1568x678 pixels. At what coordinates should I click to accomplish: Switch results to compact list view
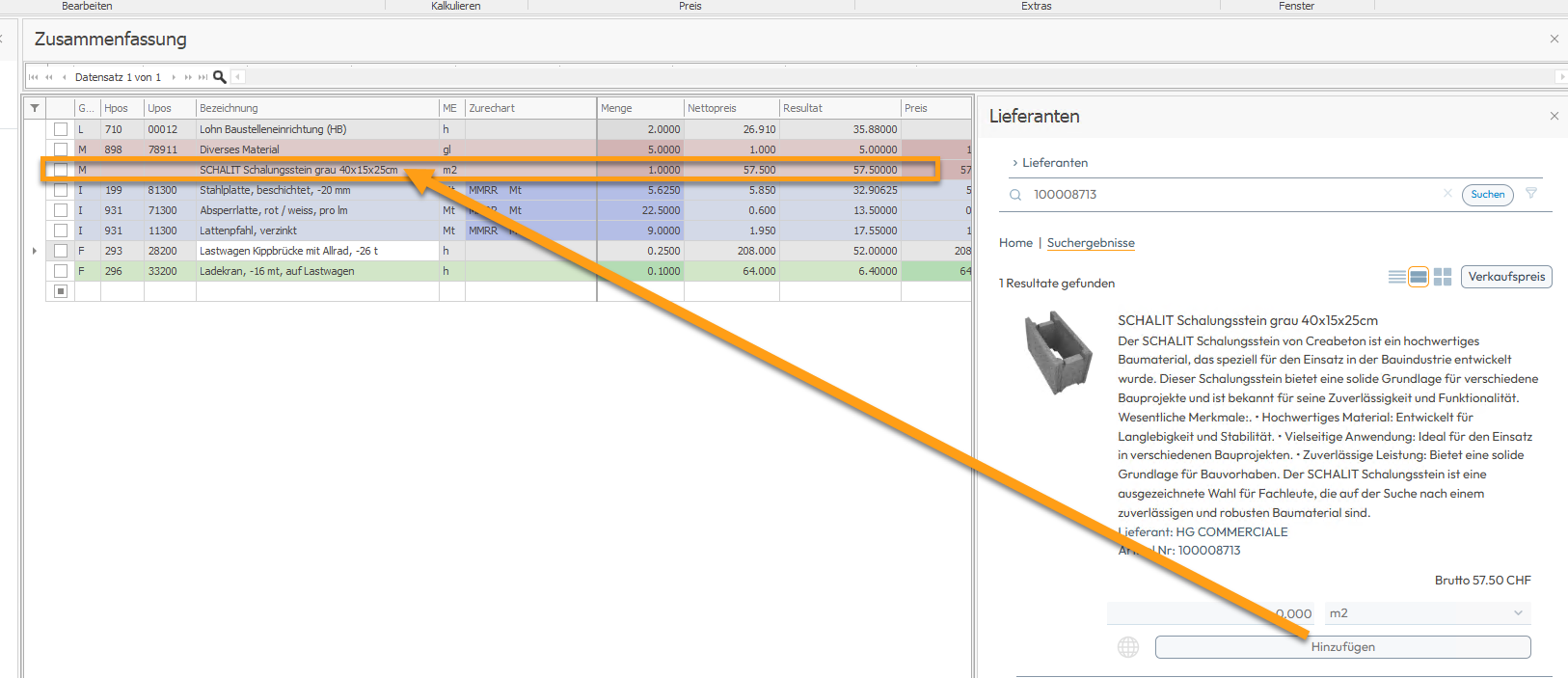1396,277
